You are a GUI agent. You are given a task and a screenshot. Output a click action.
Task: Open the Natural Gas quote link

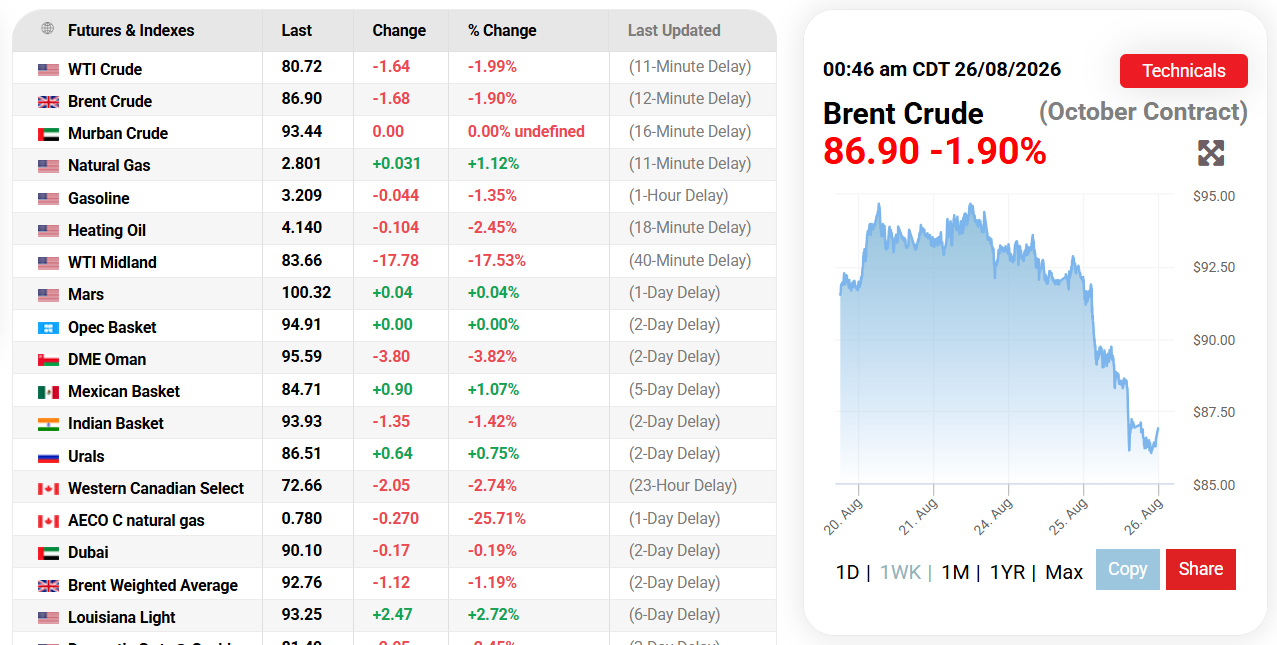pyautogui.click(x=109, y=165)
